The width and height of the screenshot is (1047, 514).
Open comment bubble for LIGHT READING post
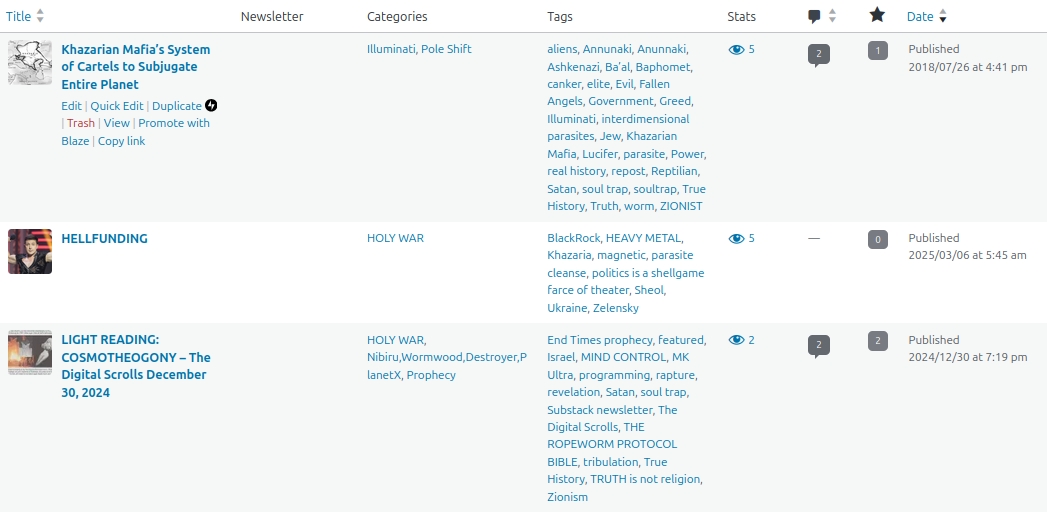point(818,345)
